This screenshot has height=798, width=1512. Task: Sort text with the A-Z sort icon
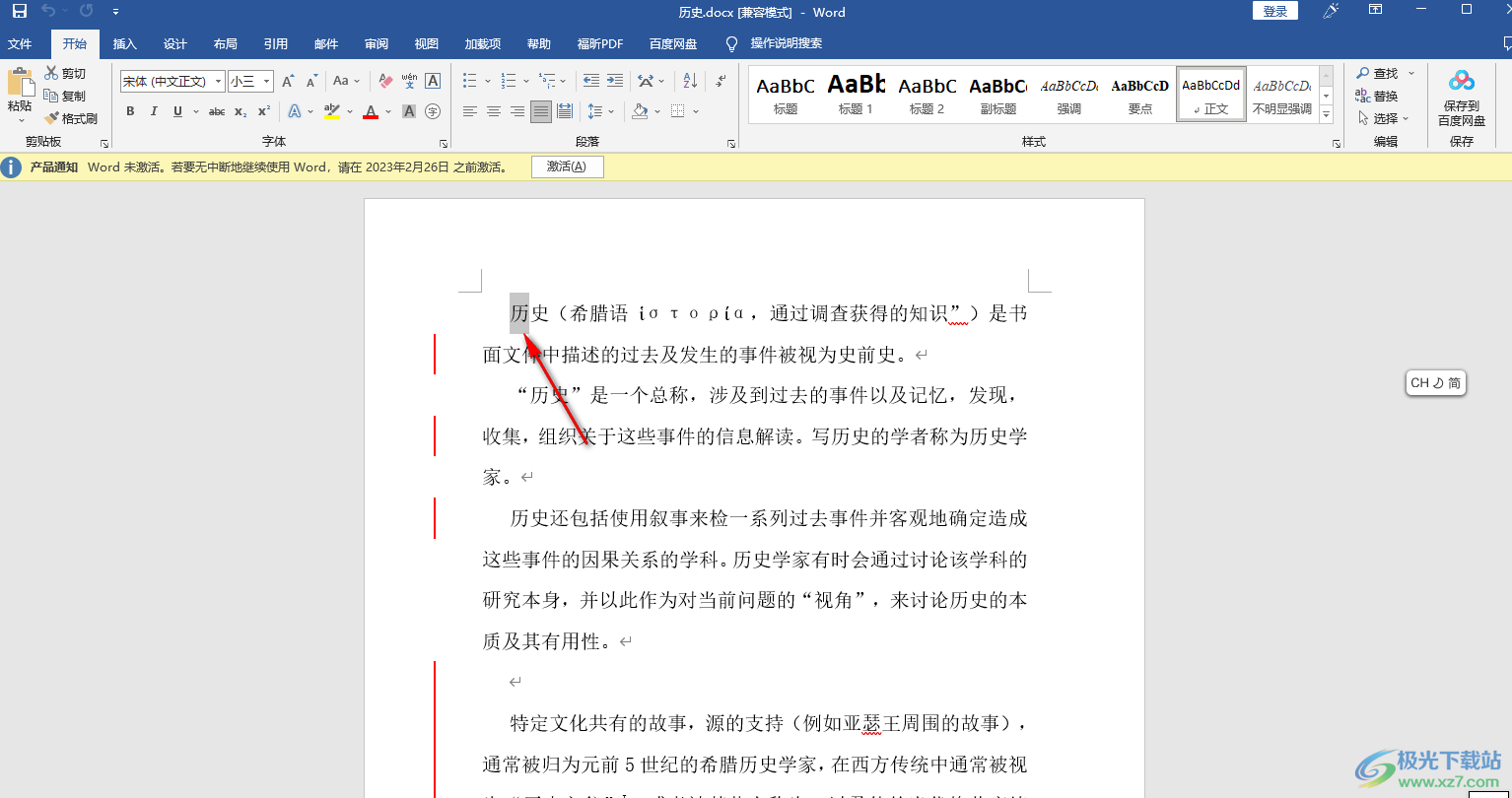(690, 81)
